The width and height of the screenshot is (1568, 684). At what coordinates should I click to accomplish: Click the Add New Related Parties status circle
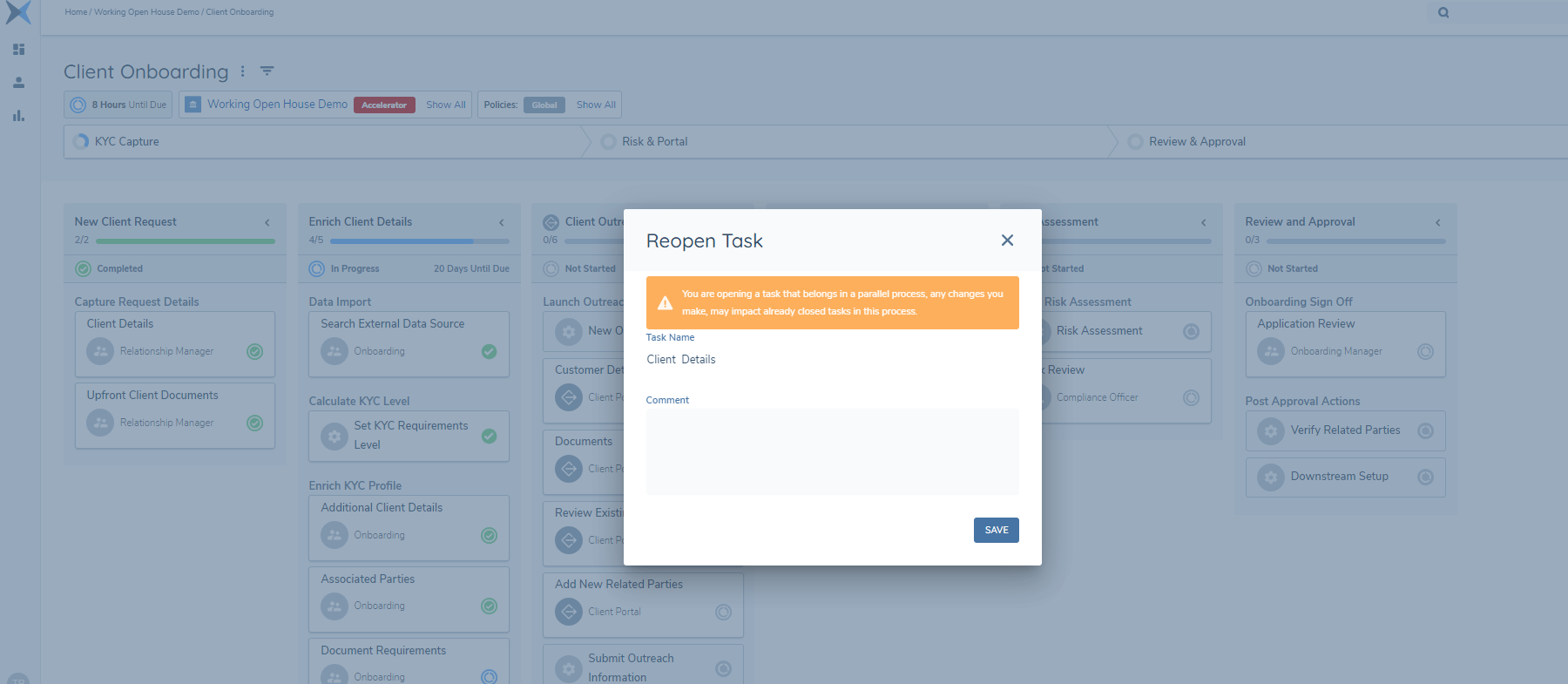pos(724,612)
